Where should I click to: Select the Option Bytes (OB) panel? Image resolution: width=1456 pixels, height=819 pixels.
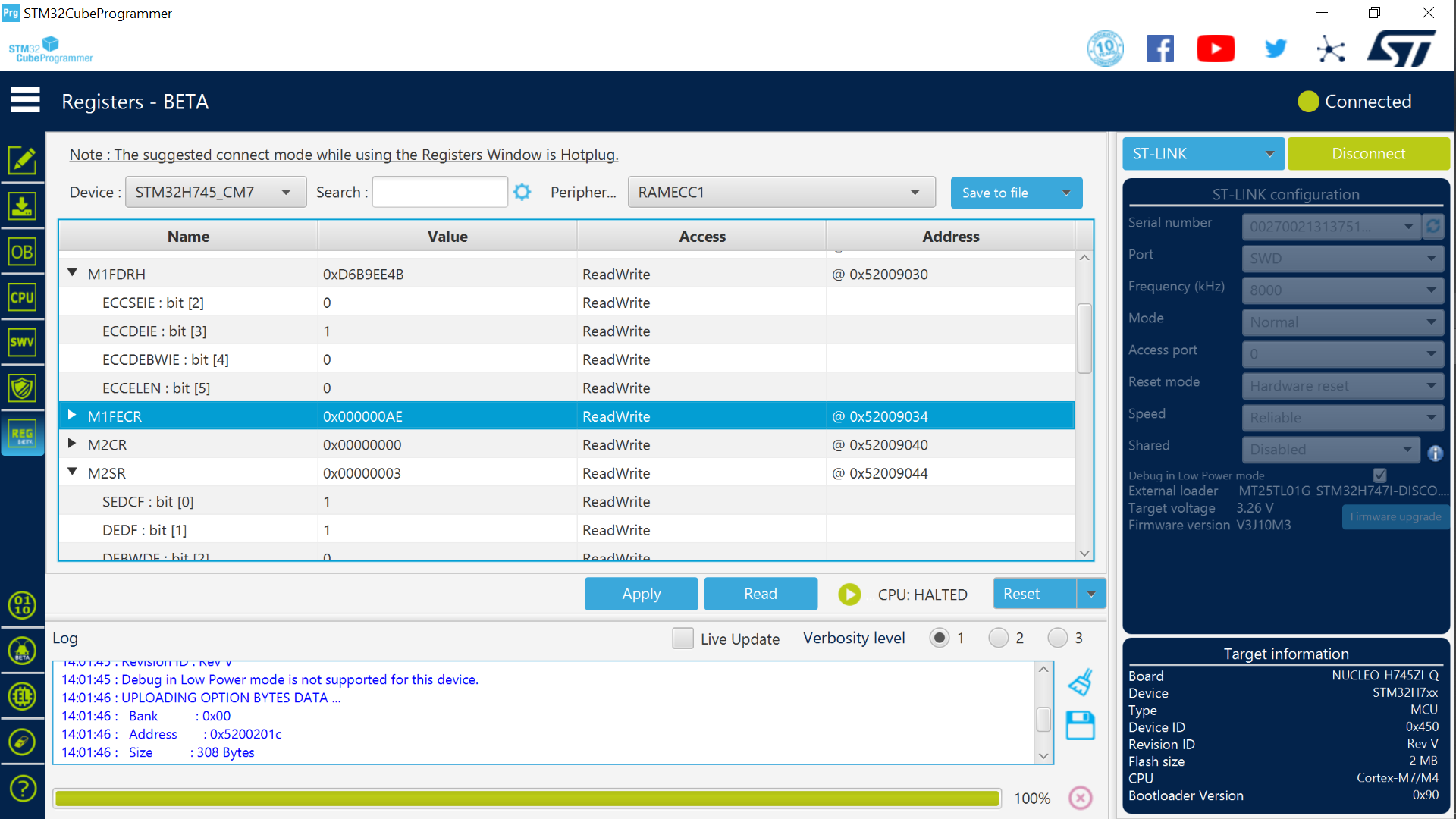[23, 252]
